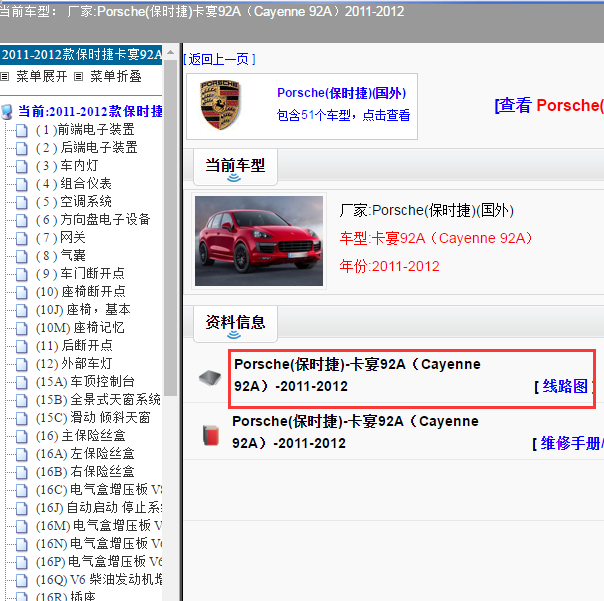Click the 查看 Porsche link at right

coord(549,105)
